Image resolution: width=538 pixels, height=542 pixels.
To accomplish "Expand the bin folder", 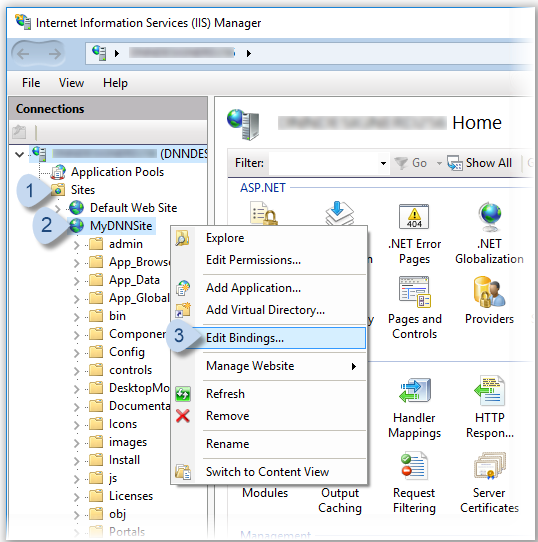I will (x=76, y=317).
